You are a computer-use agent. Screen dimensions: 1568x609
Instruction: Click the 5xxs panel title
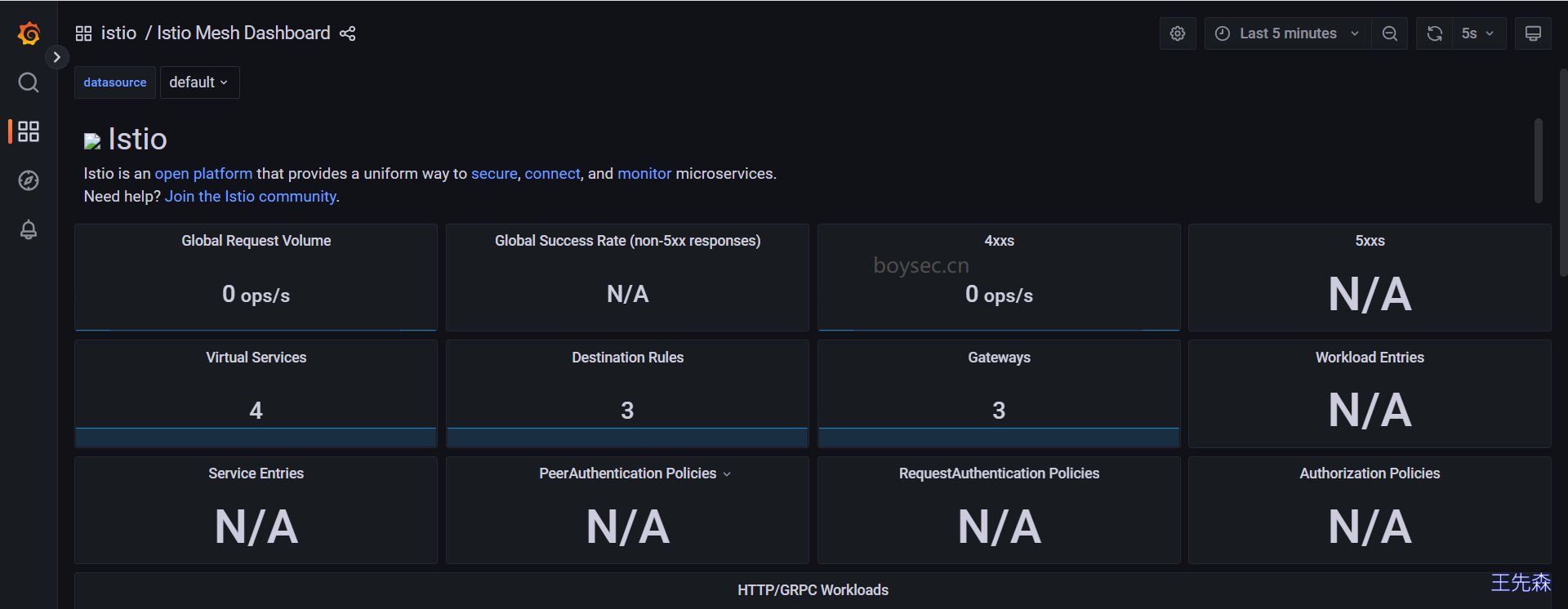click(x=1370, y=241)
